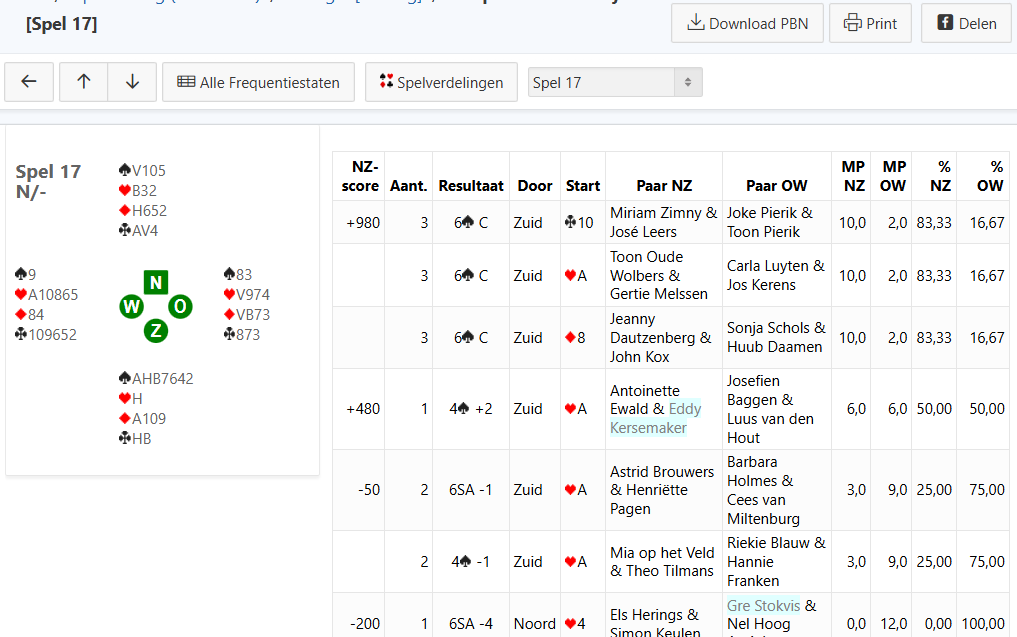
Task: Click the East (O) compass circle
Action: 180,306
